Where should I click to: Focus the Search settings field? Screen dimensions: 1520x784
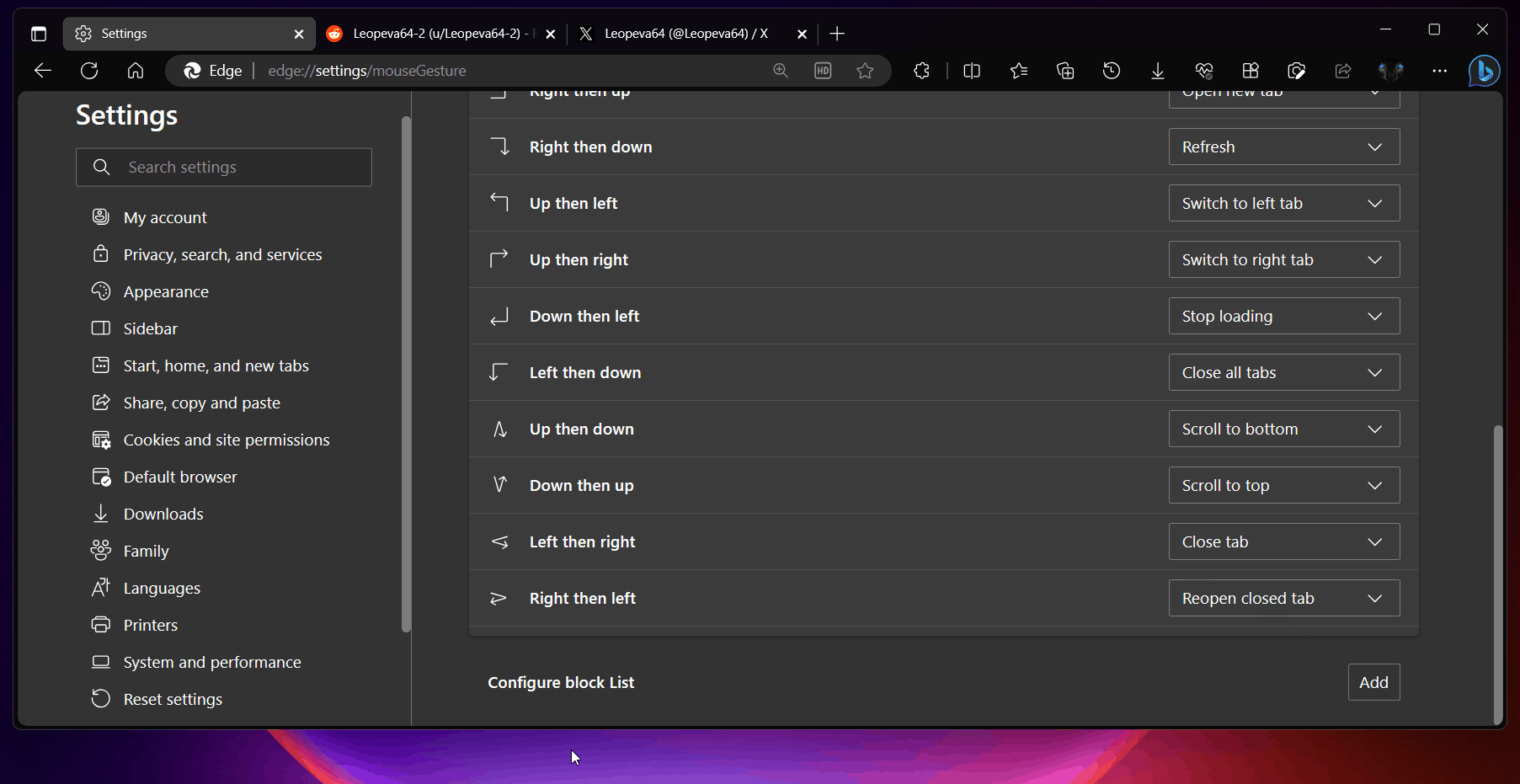point(224,167)
